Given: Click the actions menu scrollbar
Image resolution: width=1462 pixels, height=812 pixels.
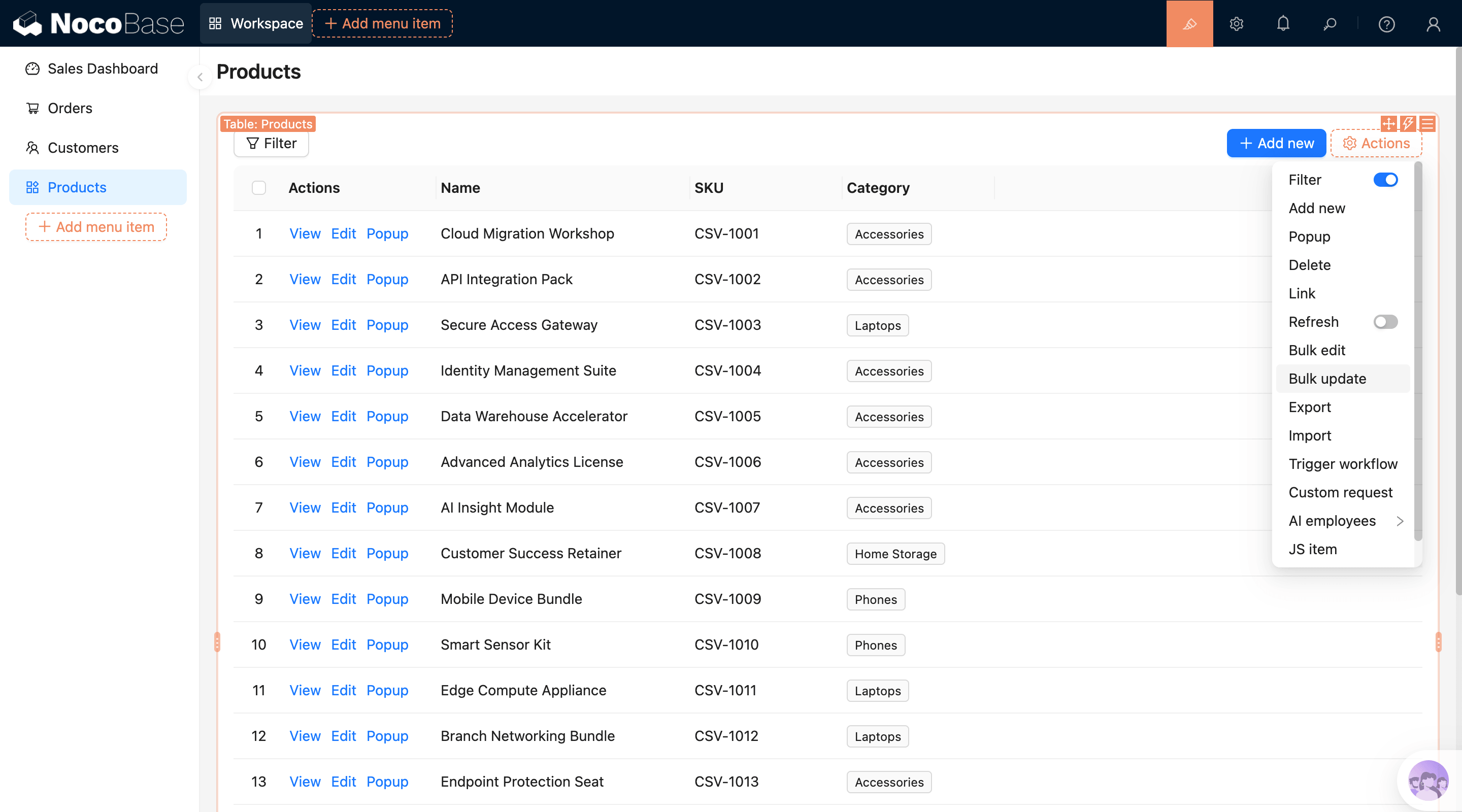Looking at the screenshot, I should point(1418,352).
